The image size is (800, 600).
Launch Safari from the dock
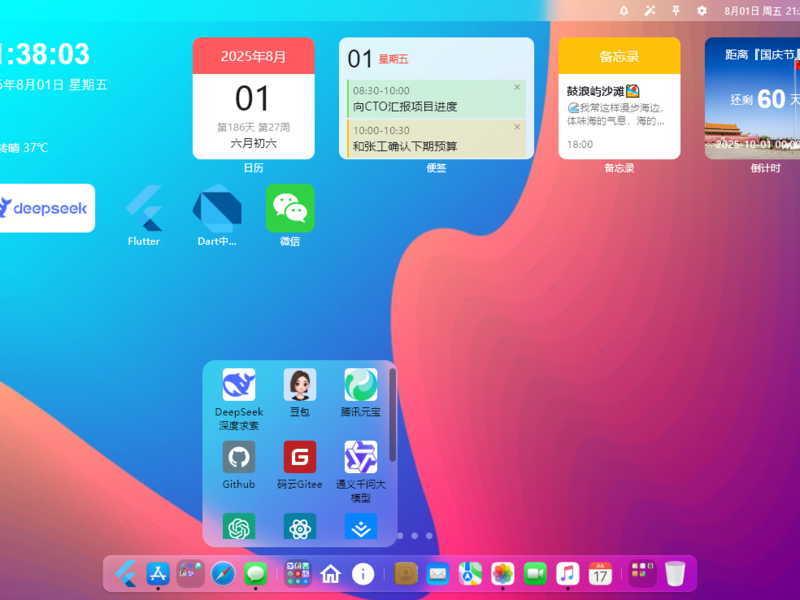tap(223, 574)
